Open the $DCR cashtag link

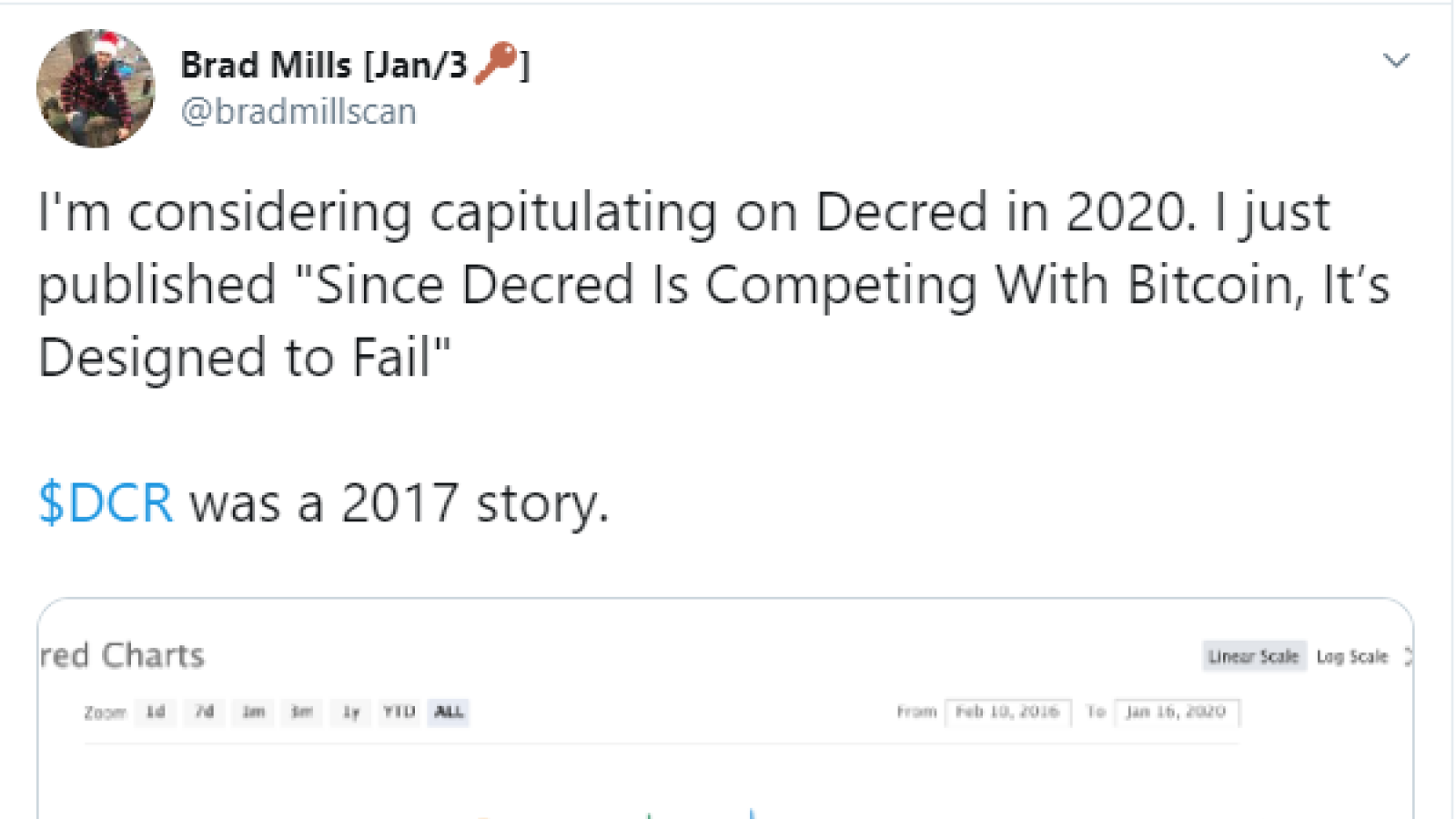click(106, 502)
